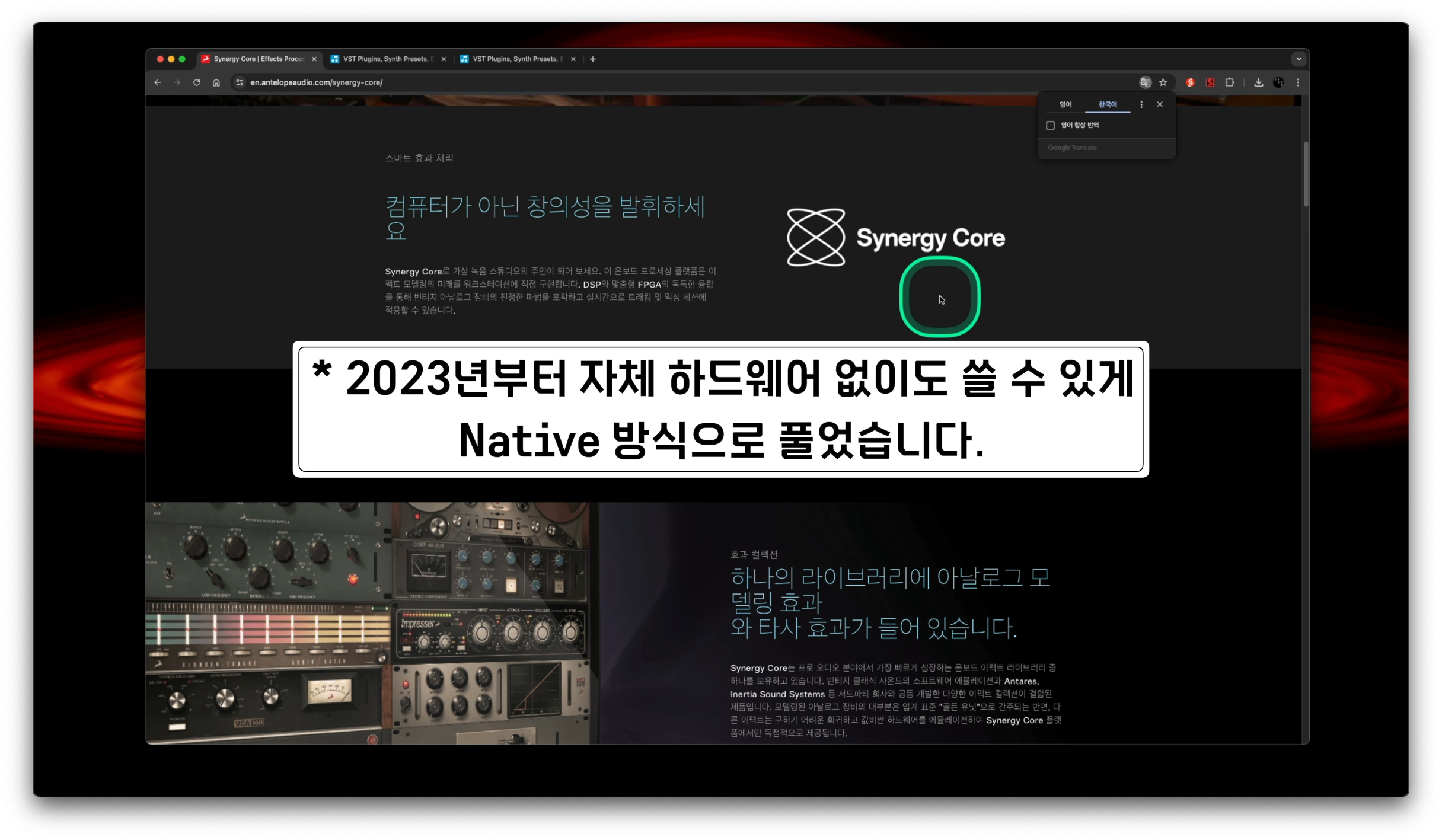The height and width of the screenshot is (840, 1442).
Task: Bookmark this page with the star icon
Action: coord(1163,82)
